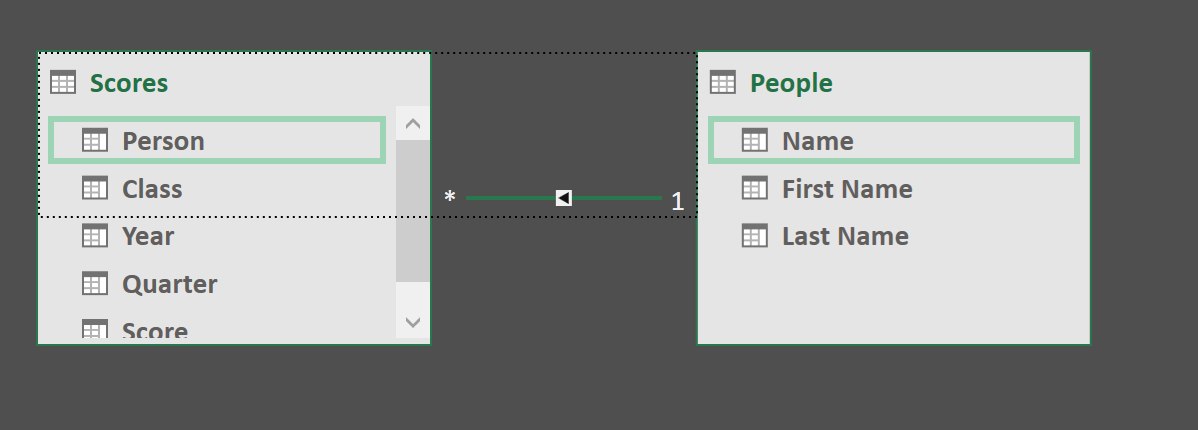
Task: Click the column icon beside Name
Action: (x=755, y=141)
